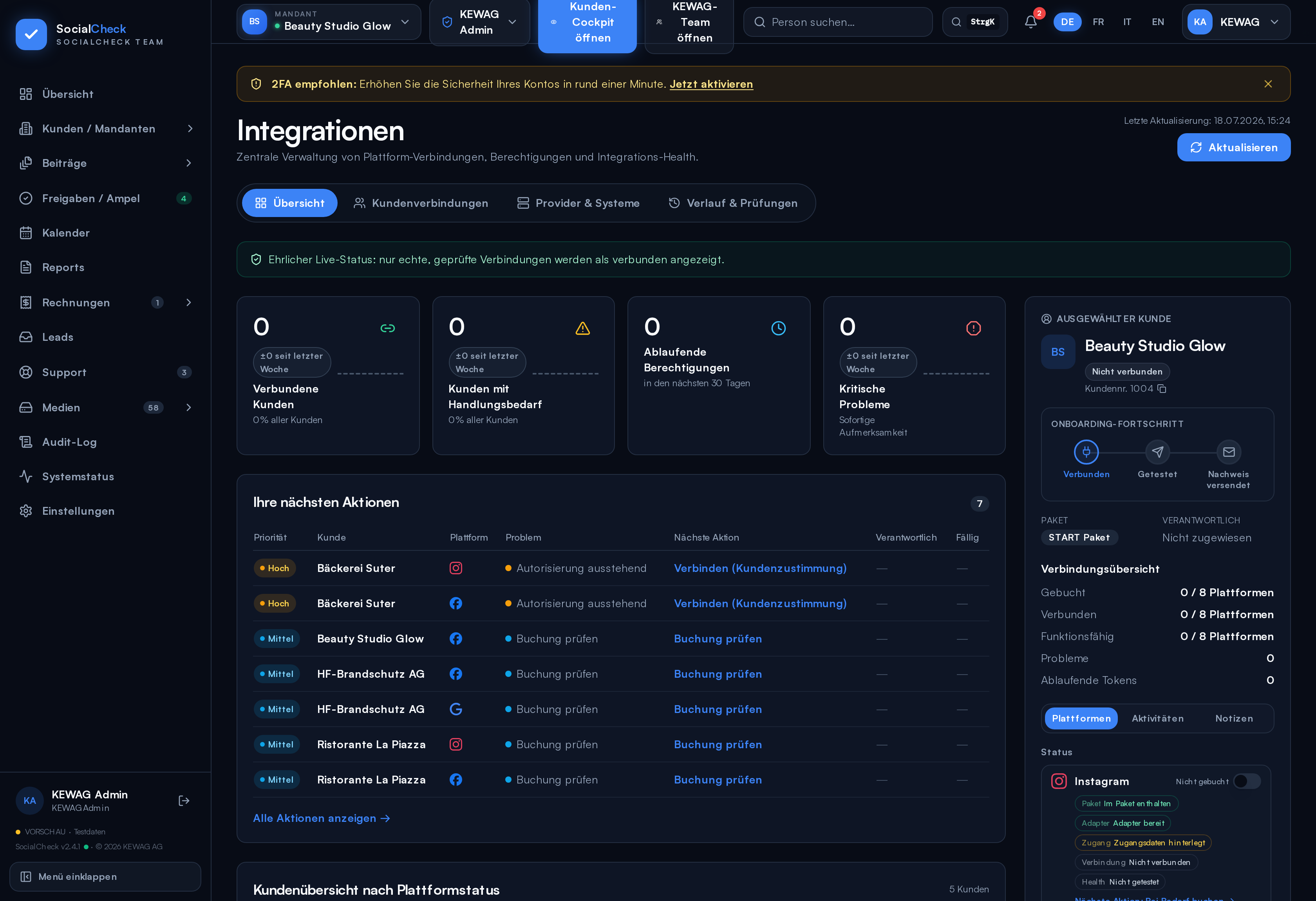This screenshot has height=901, width=1316.
Task: Open the notifications bell
Action: [1030, 22]
